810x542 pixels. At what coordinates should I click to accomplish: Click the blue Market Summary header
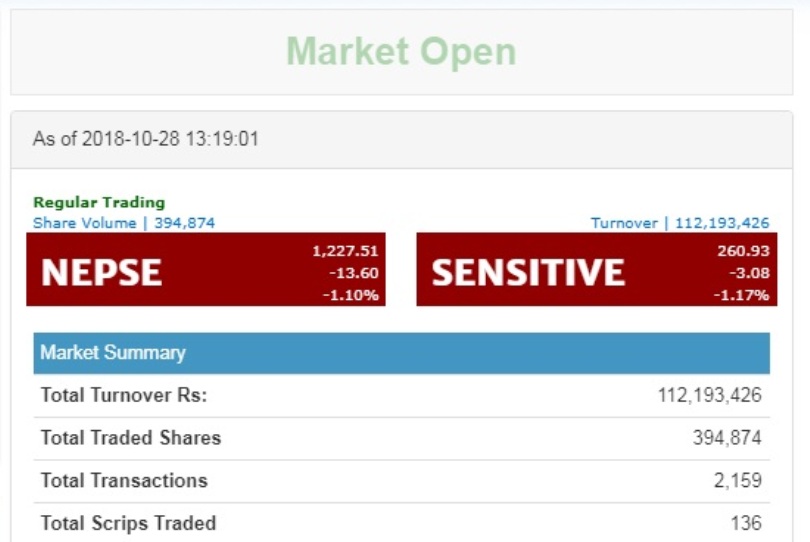point(113,353)
